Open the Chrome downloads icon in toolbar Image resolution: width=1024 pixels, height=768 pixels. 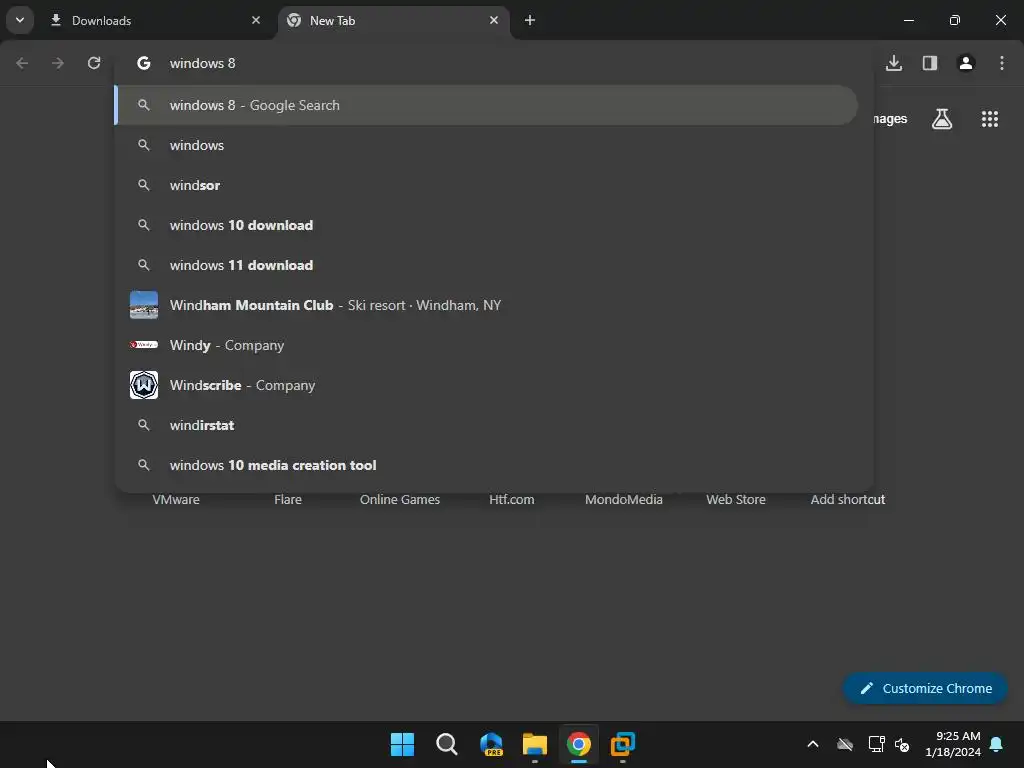894,63
